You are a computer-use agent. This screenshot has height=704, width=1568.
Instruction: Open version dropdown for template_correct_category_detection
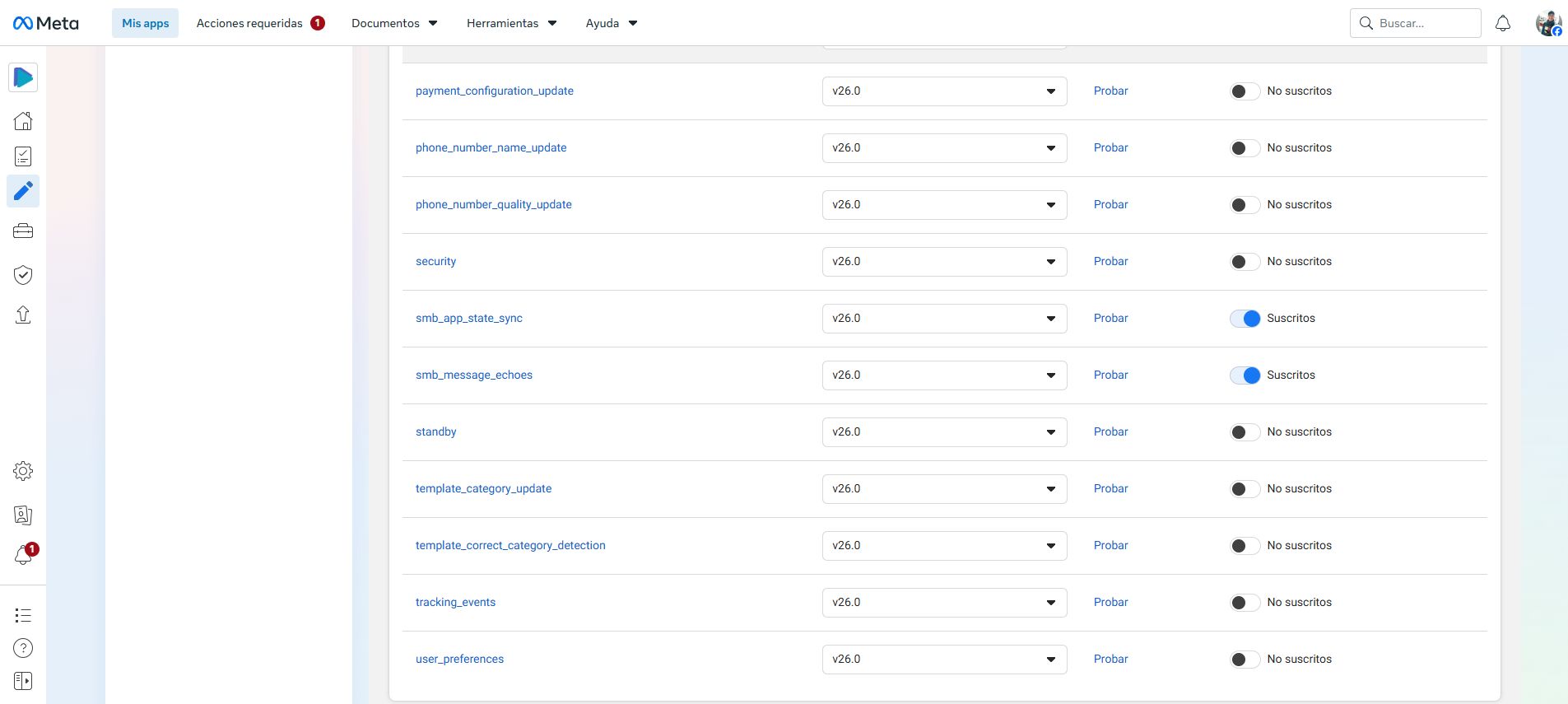pos(944,546)
